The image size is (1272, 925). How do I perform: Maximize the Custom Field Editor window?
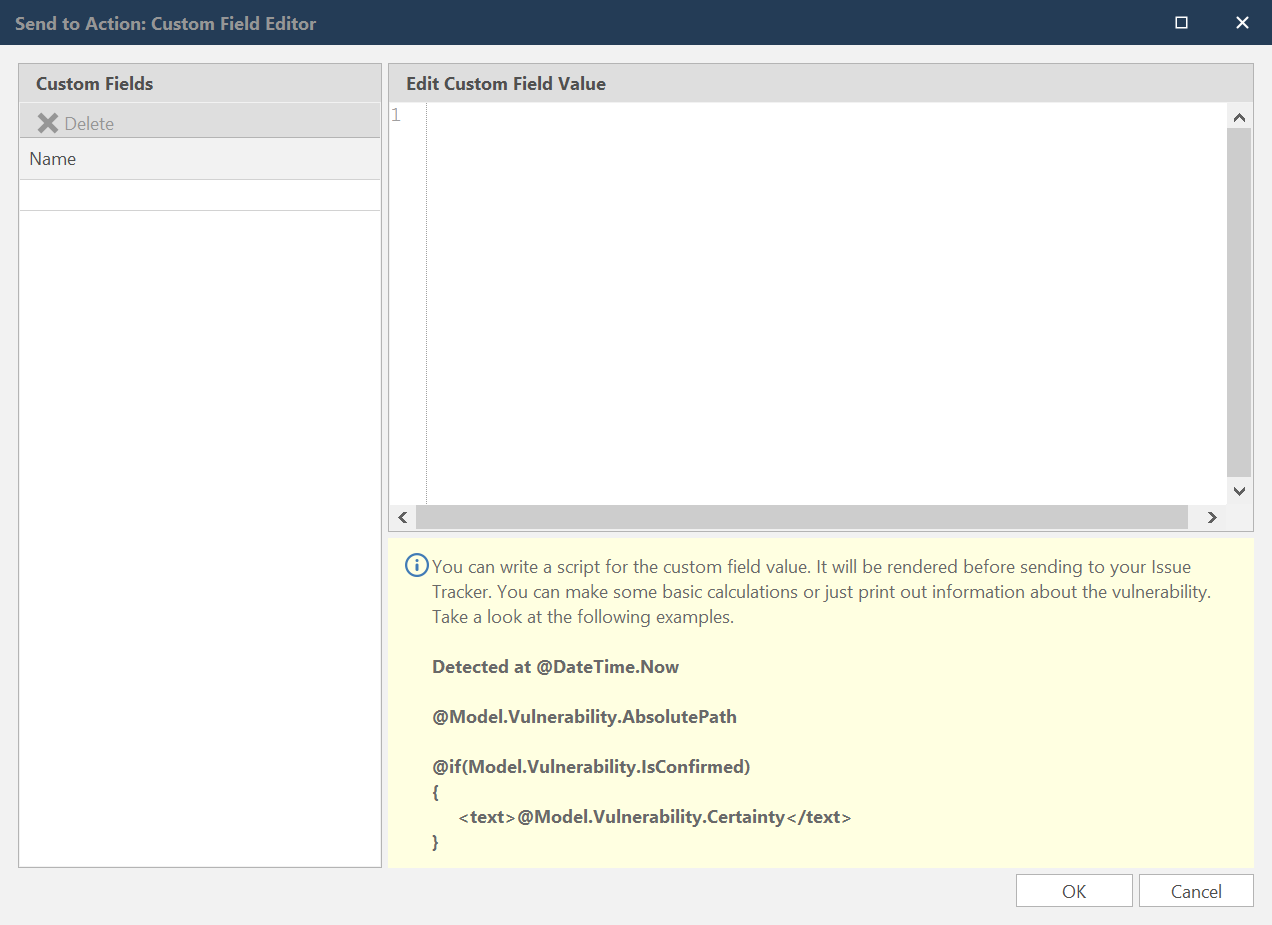pos(1181,22)
